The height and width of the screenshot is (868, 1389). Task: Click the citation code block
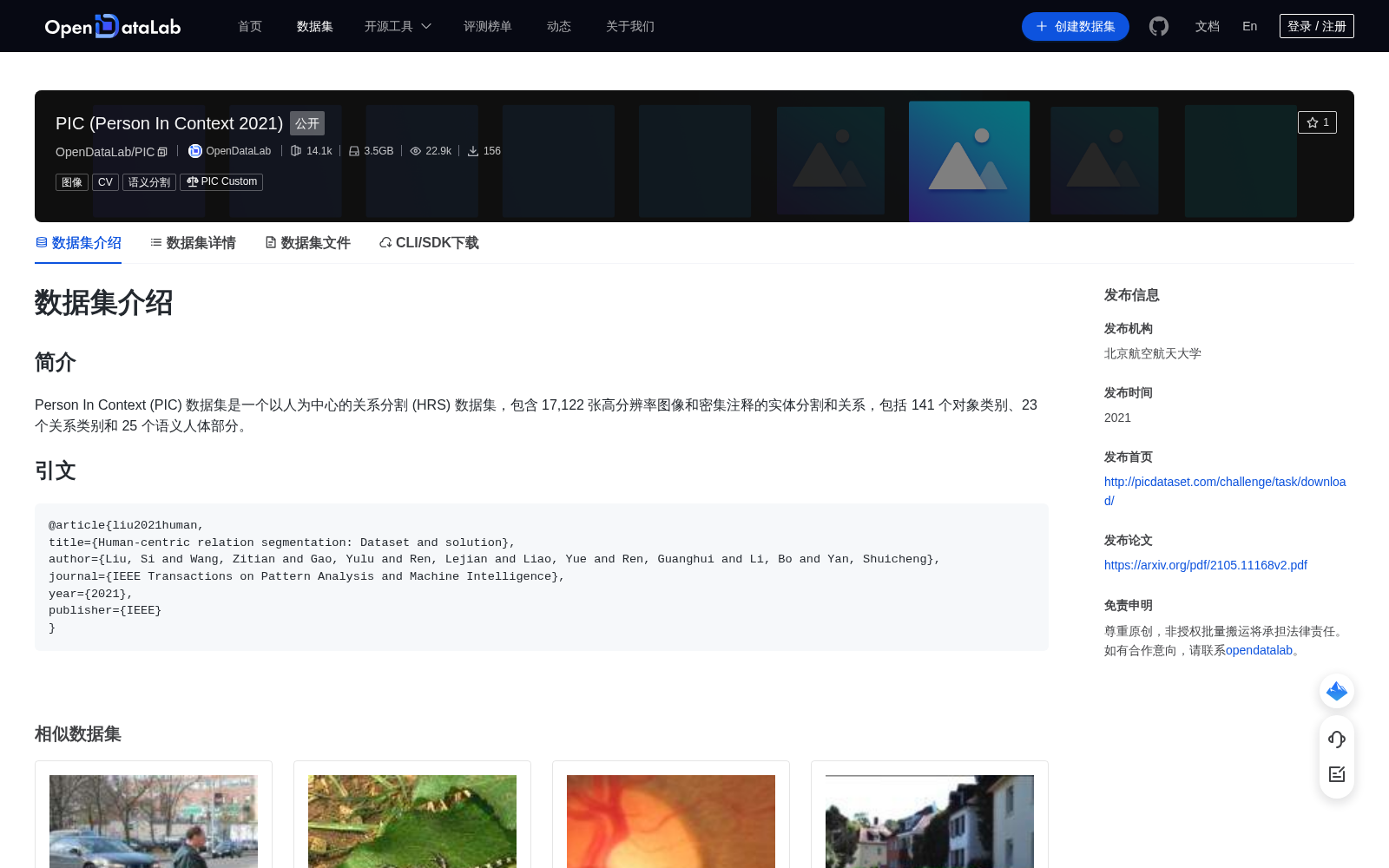click(542, 577)
